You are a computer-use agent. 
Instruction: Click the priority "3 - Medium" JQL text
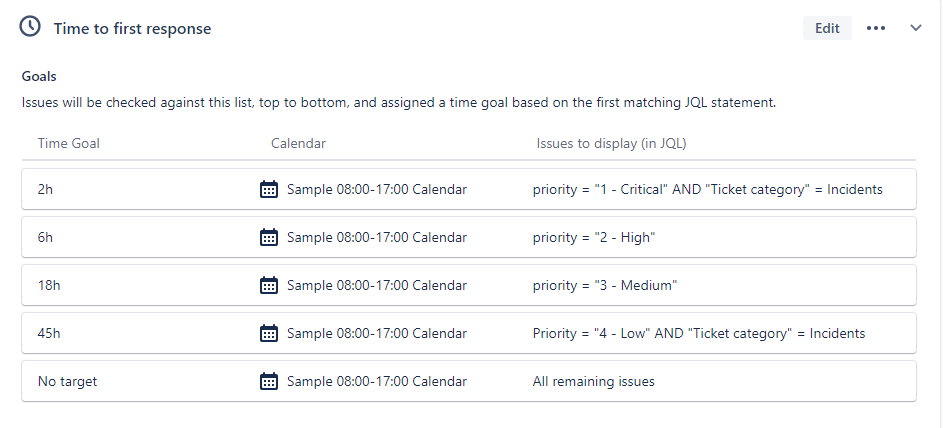coord(604,286)
